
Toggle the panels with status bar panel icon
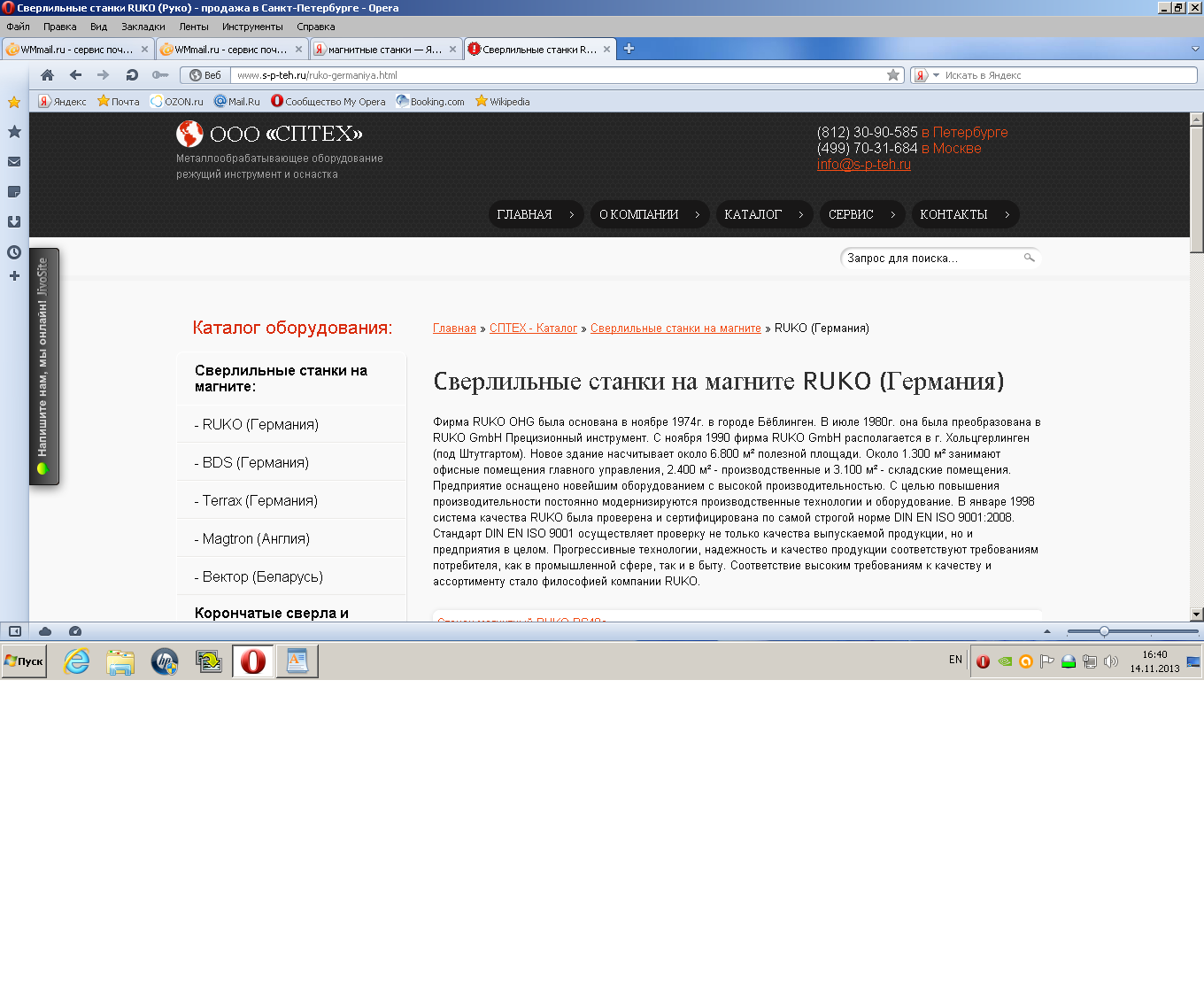[15, 631]
